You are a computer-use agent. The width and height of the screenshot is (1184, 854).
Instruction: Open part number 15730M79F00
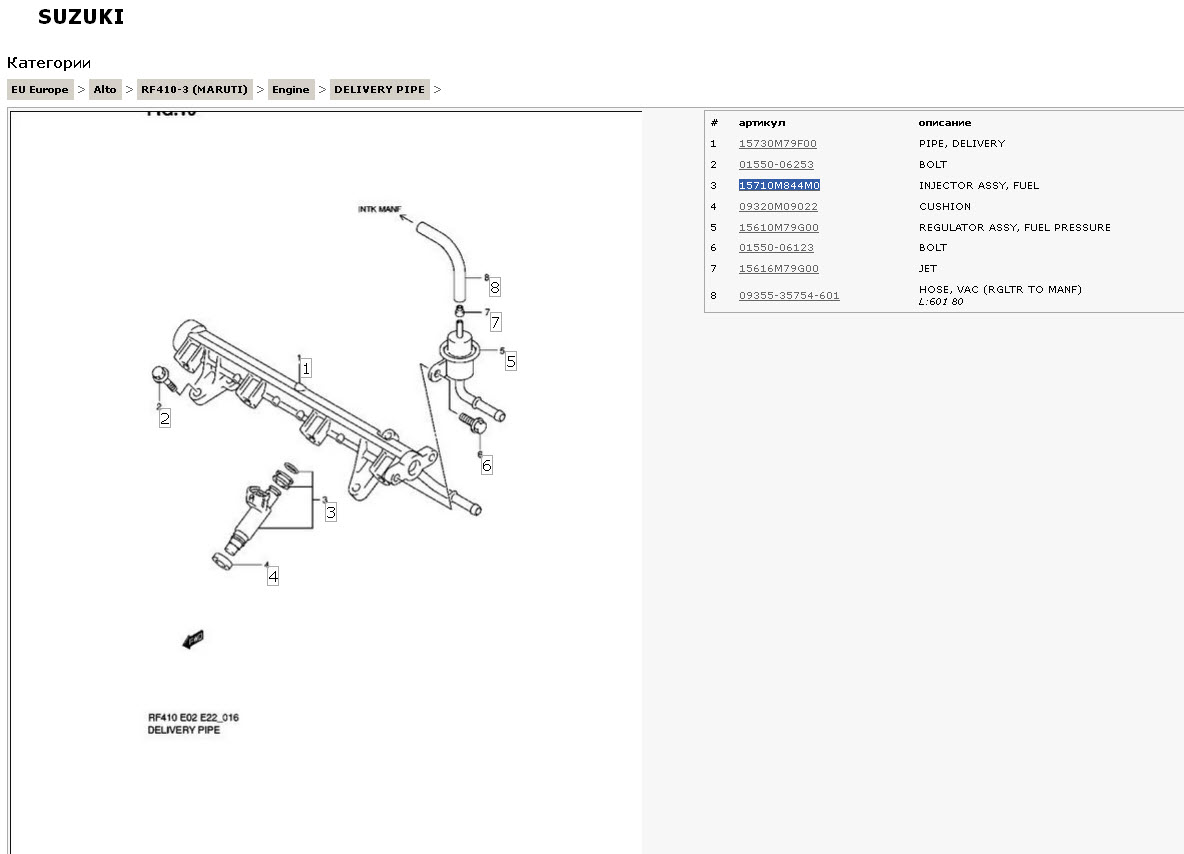[778, 143]
